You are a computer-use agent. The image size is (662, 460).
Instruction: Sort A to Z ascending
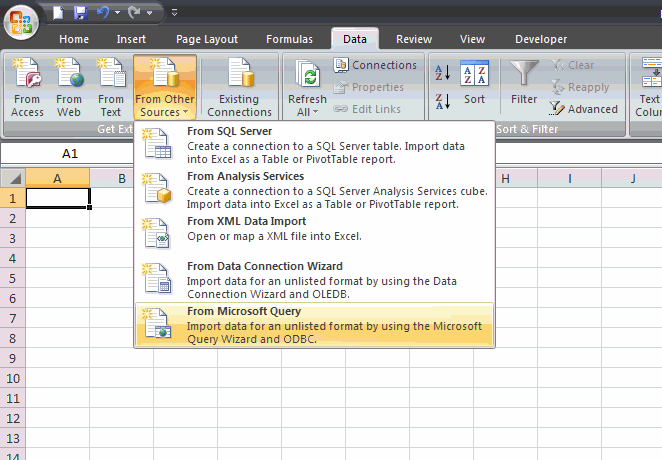(443, 73)
